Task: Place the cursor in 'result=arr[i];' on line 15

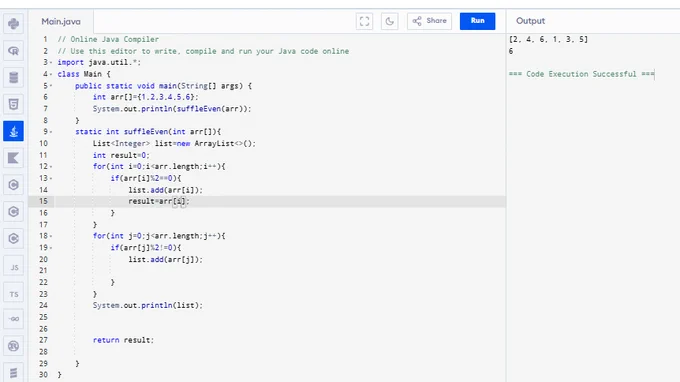Action: pos(159,201)
